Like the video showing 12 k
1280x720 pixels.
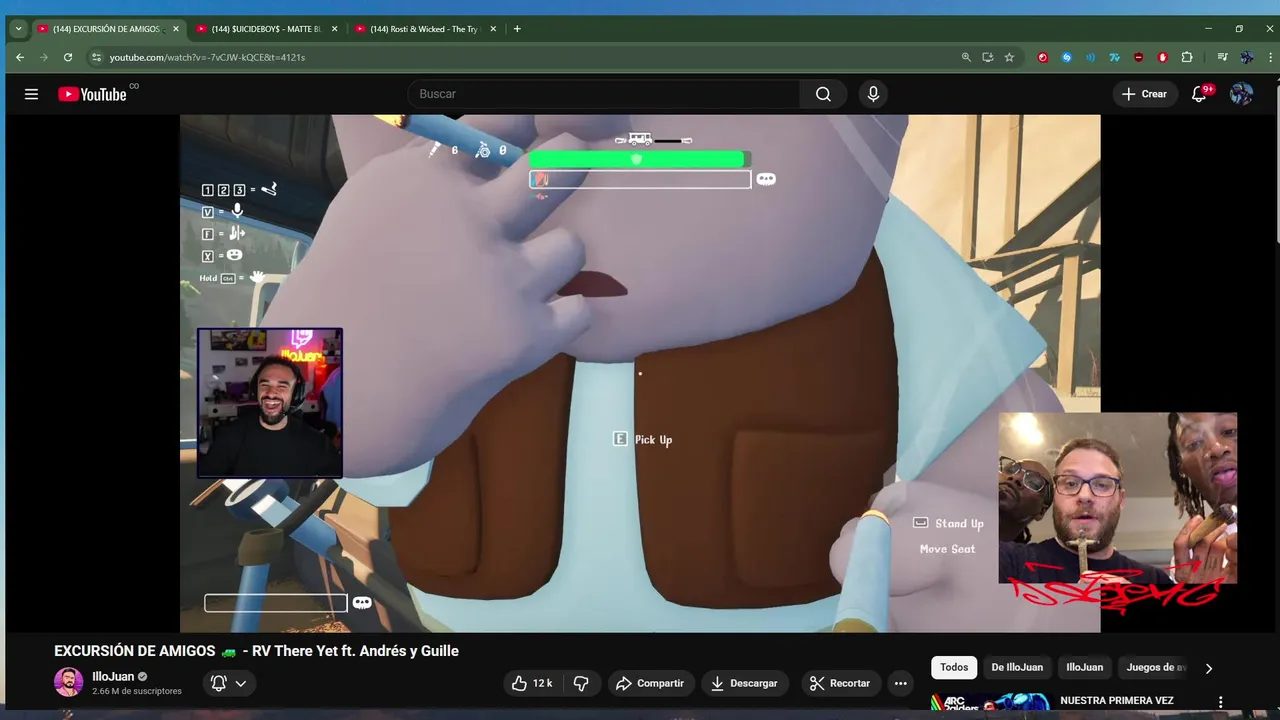(532, 683)
